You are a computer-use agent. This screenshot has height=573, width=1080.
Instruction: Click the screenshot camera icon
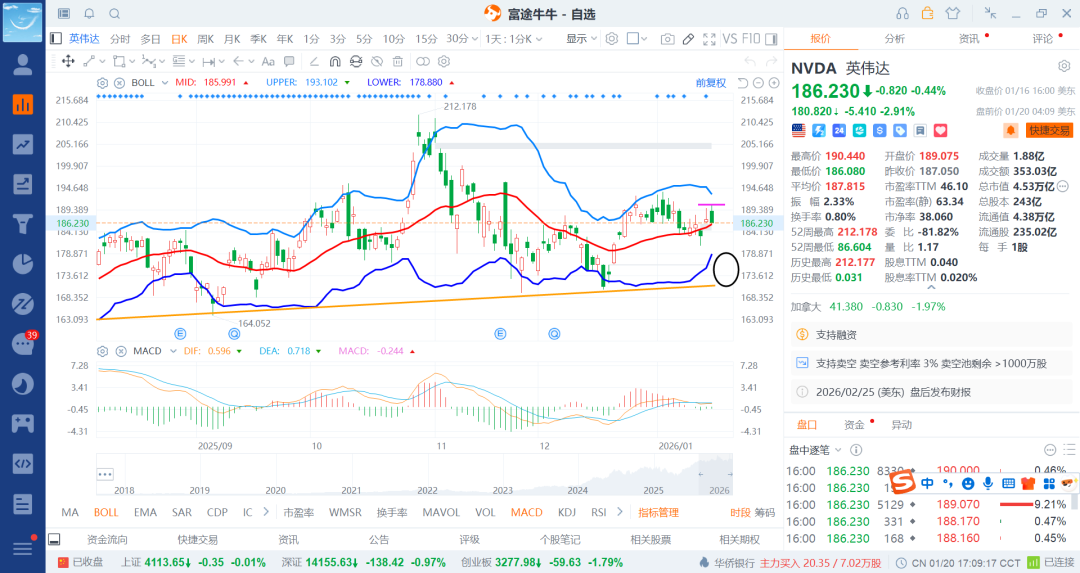[x=667, y=39]
